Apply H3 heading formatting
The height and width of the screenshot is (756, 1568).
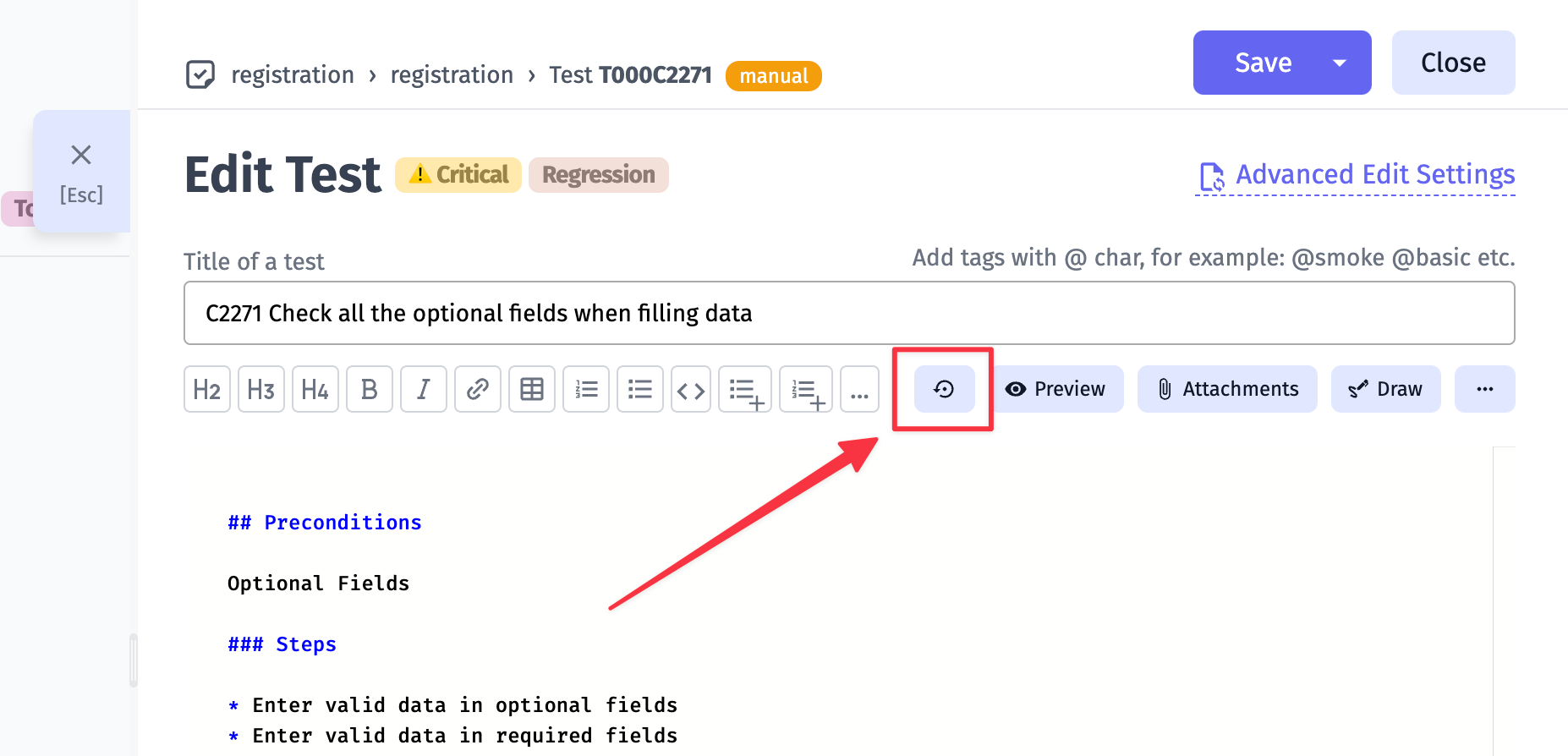(x=261, y=389)
